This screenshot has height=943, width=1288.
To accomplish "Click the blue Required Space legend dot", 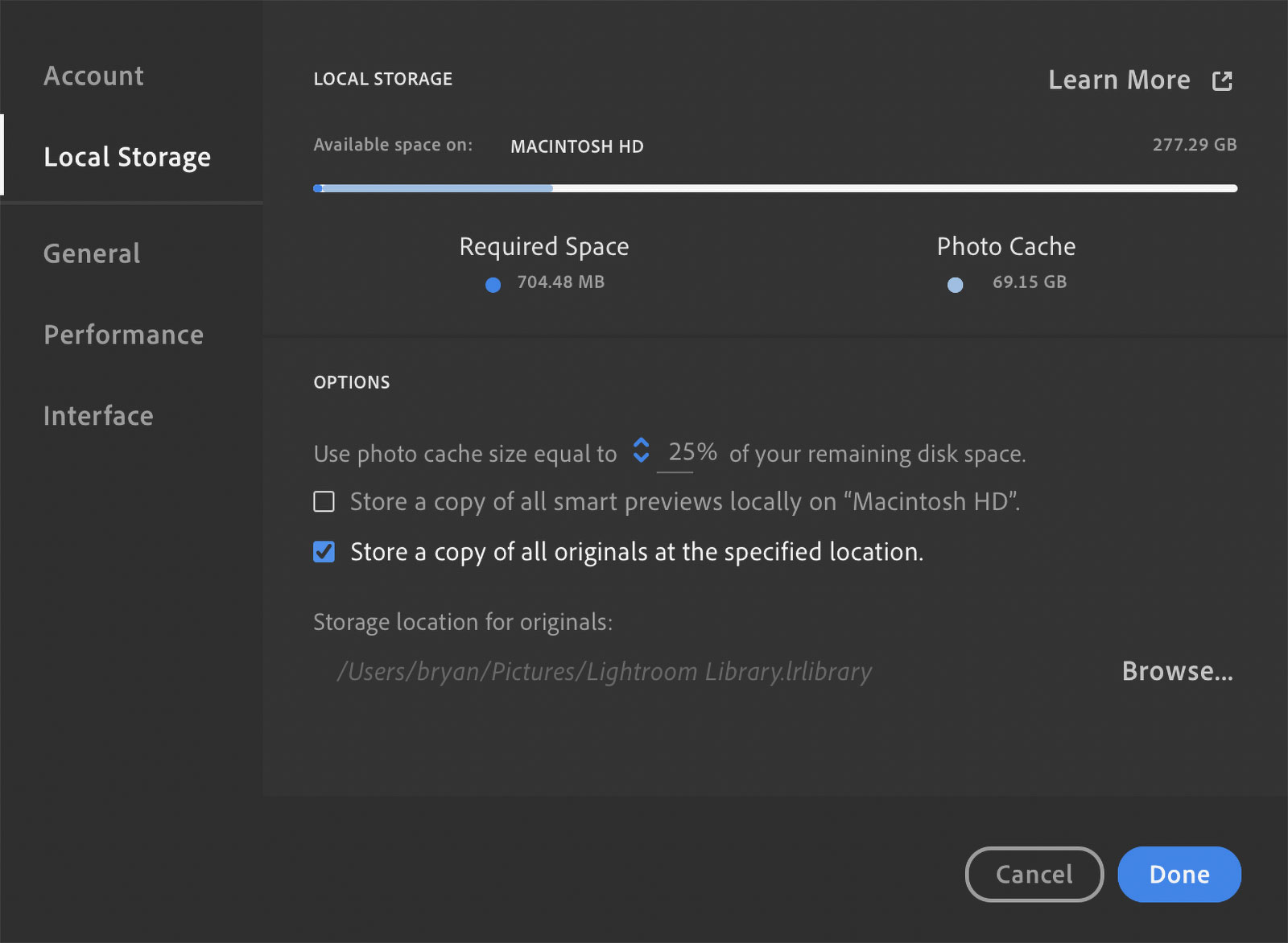I will click(493, 285).
